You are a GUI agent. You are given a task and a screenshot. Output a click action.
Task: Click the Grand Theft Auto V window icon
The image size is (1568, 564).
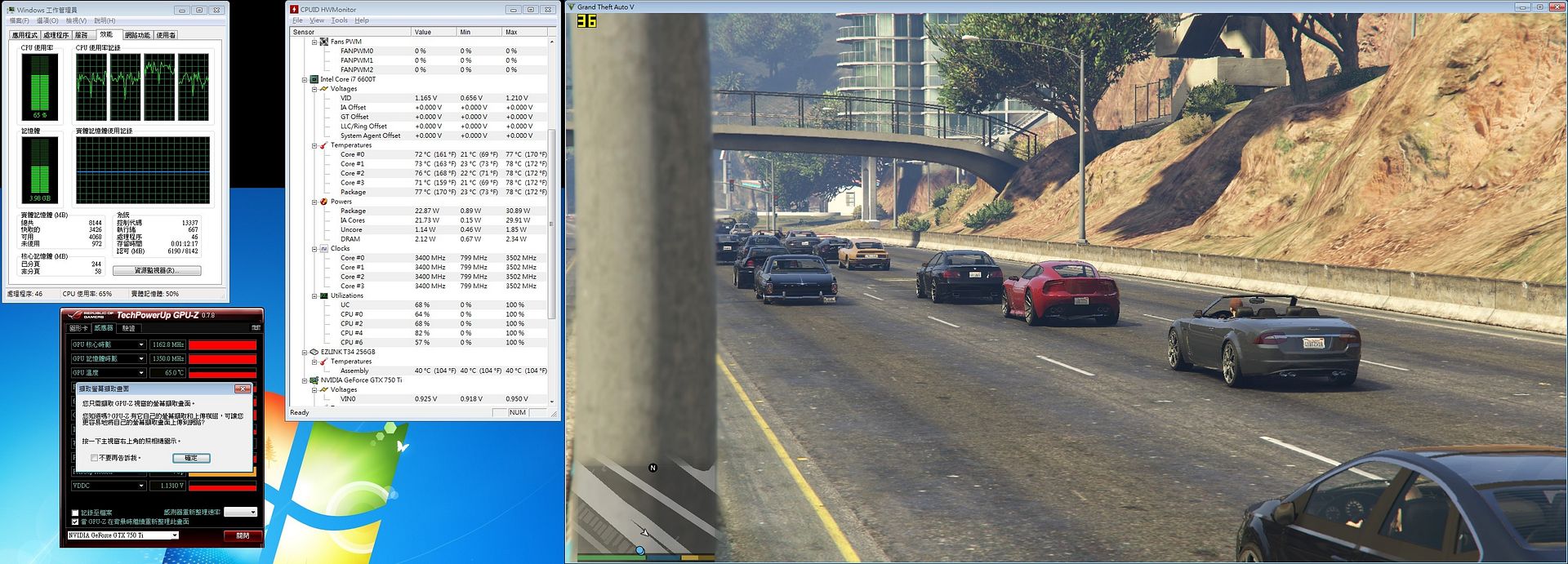572,7
